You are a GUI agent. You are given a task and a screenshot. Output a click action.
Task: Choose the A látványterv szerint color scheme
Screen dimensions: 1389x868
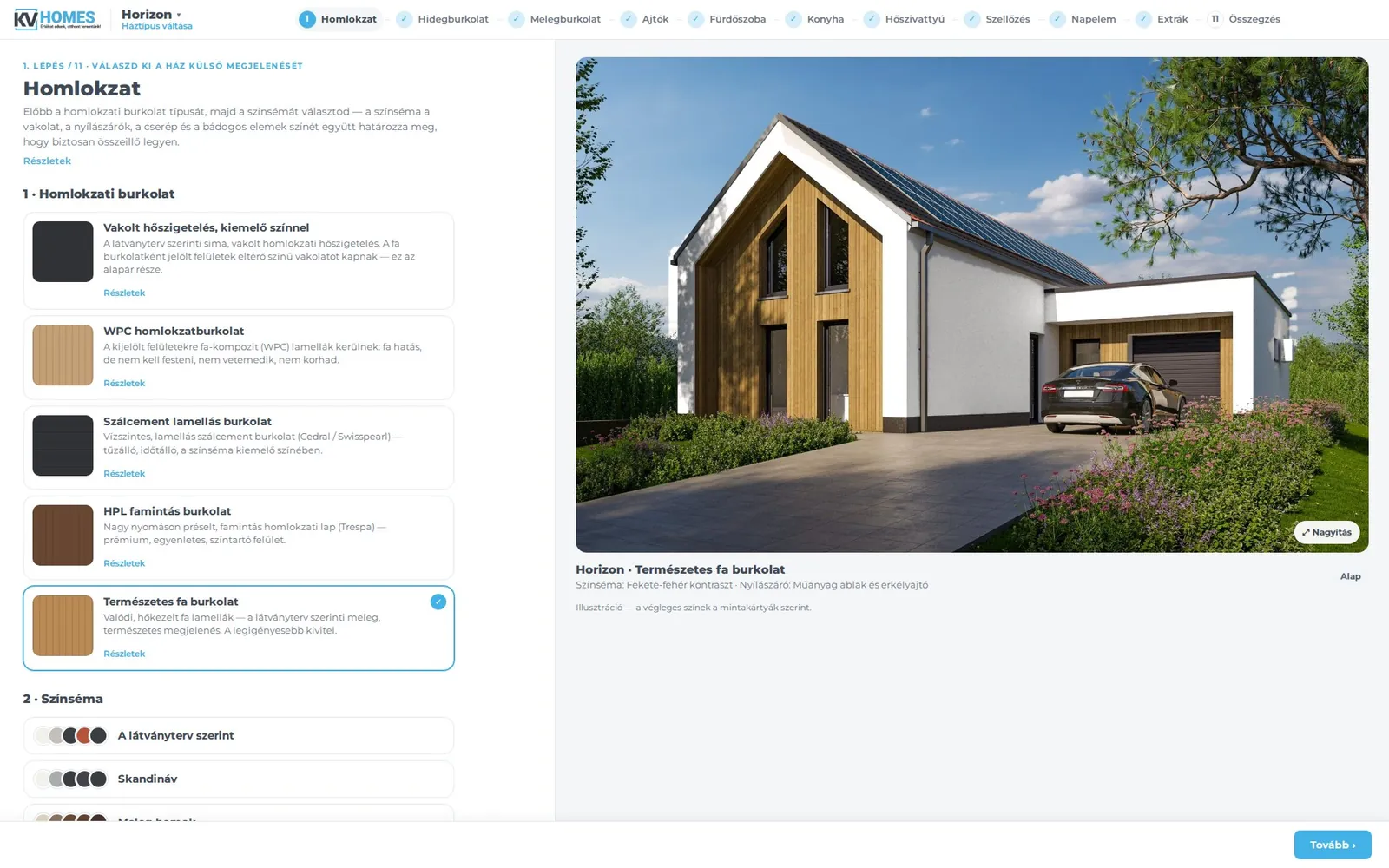[x=239, y=735]
